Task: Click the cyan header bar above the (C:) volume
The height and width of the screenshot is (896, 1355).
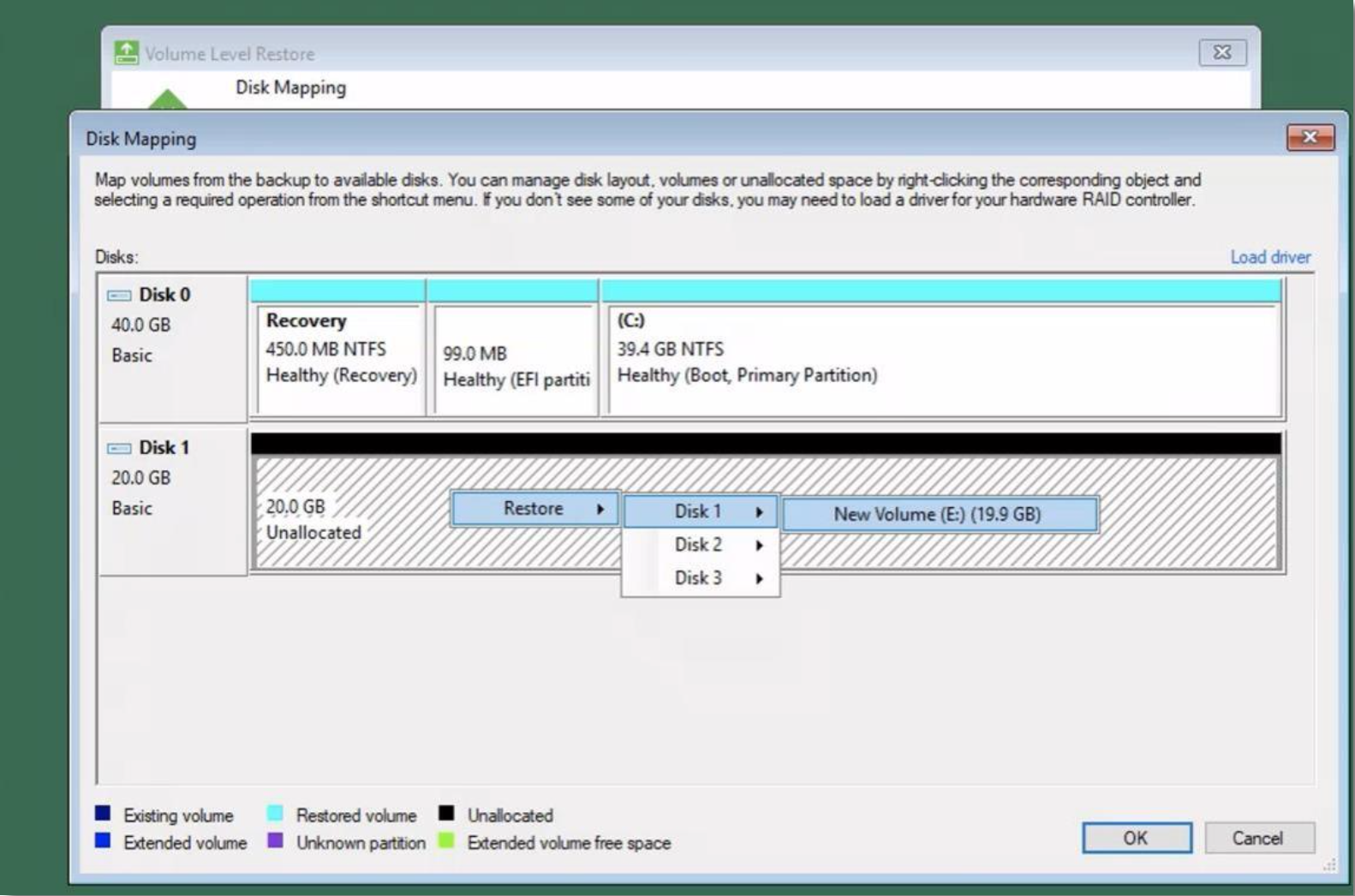Action: [941, 290]
